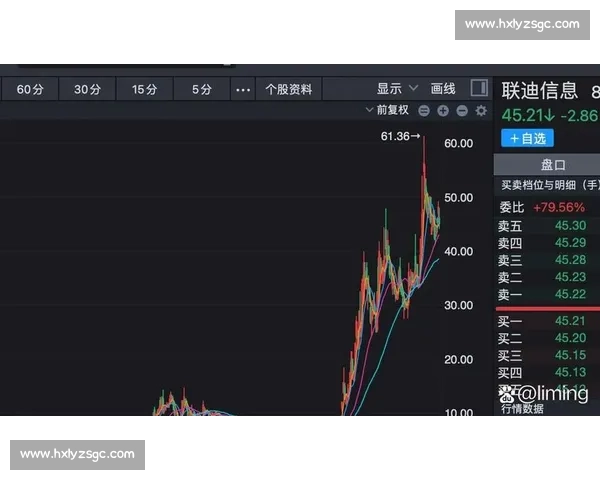Select the 15分 timeframe tab

tap(145, 89)
